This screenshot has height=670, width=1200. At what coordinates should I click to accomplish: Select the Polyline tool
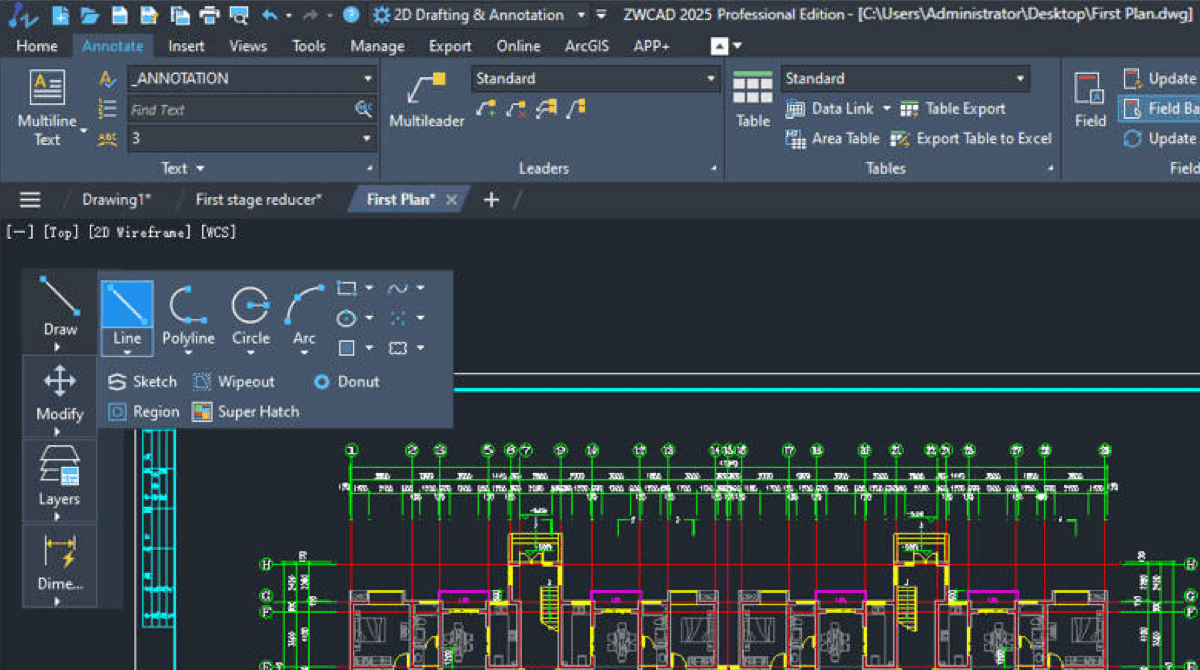188,317
